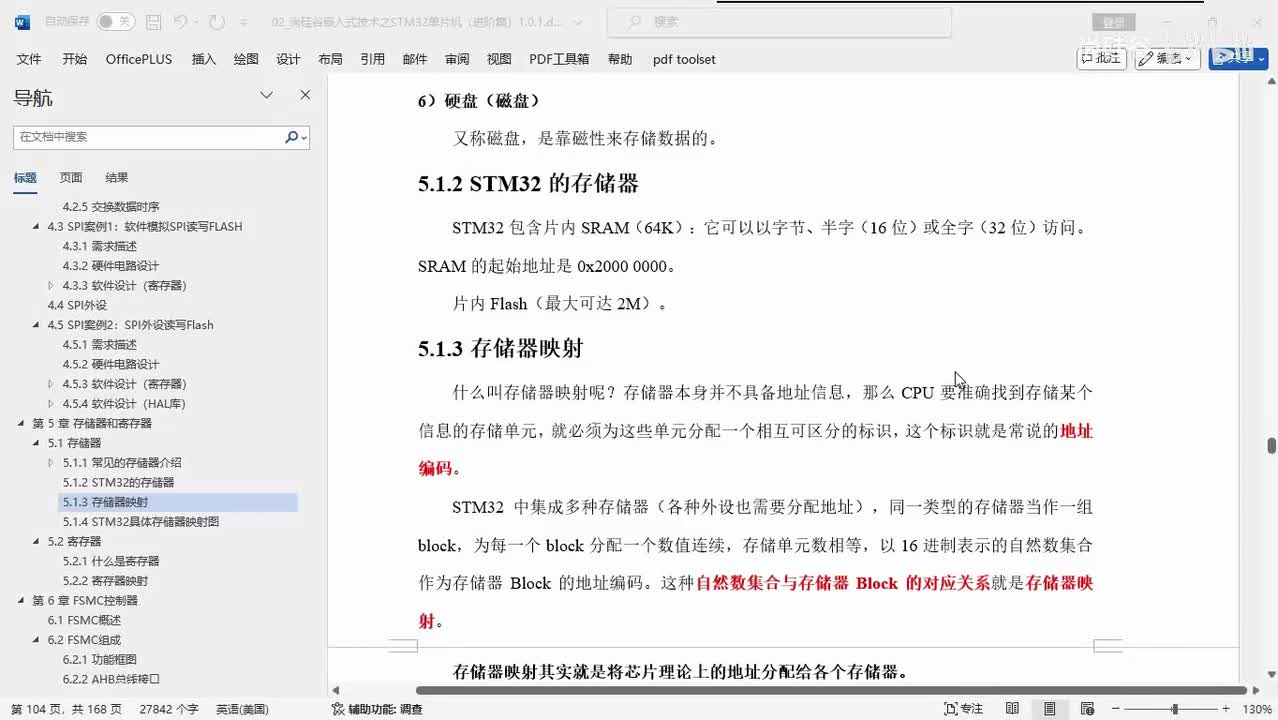This screenshot has width=1278, height=720.
Task: Click the 英语(美国) language indicator
Action: point(243,709)
